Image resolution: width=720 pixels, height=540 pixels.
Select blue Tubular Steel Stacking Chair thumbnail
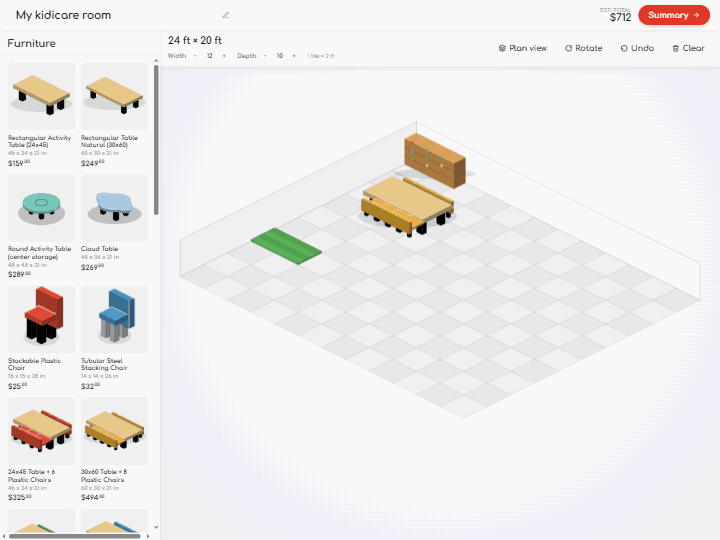[114, 320]
